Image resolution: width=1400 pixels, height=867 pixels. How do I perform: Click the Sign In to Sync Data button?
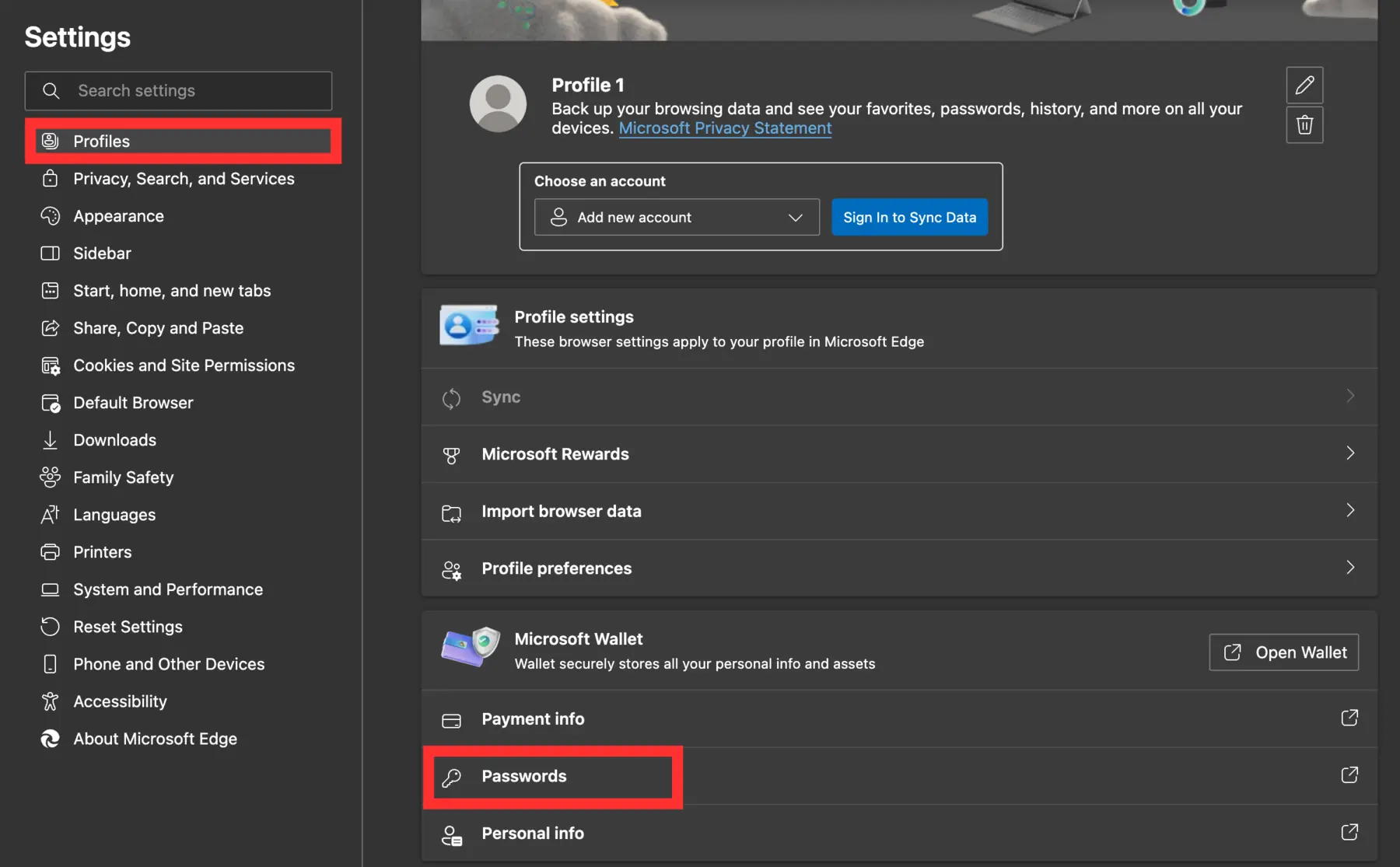click(x=909, y=217)
